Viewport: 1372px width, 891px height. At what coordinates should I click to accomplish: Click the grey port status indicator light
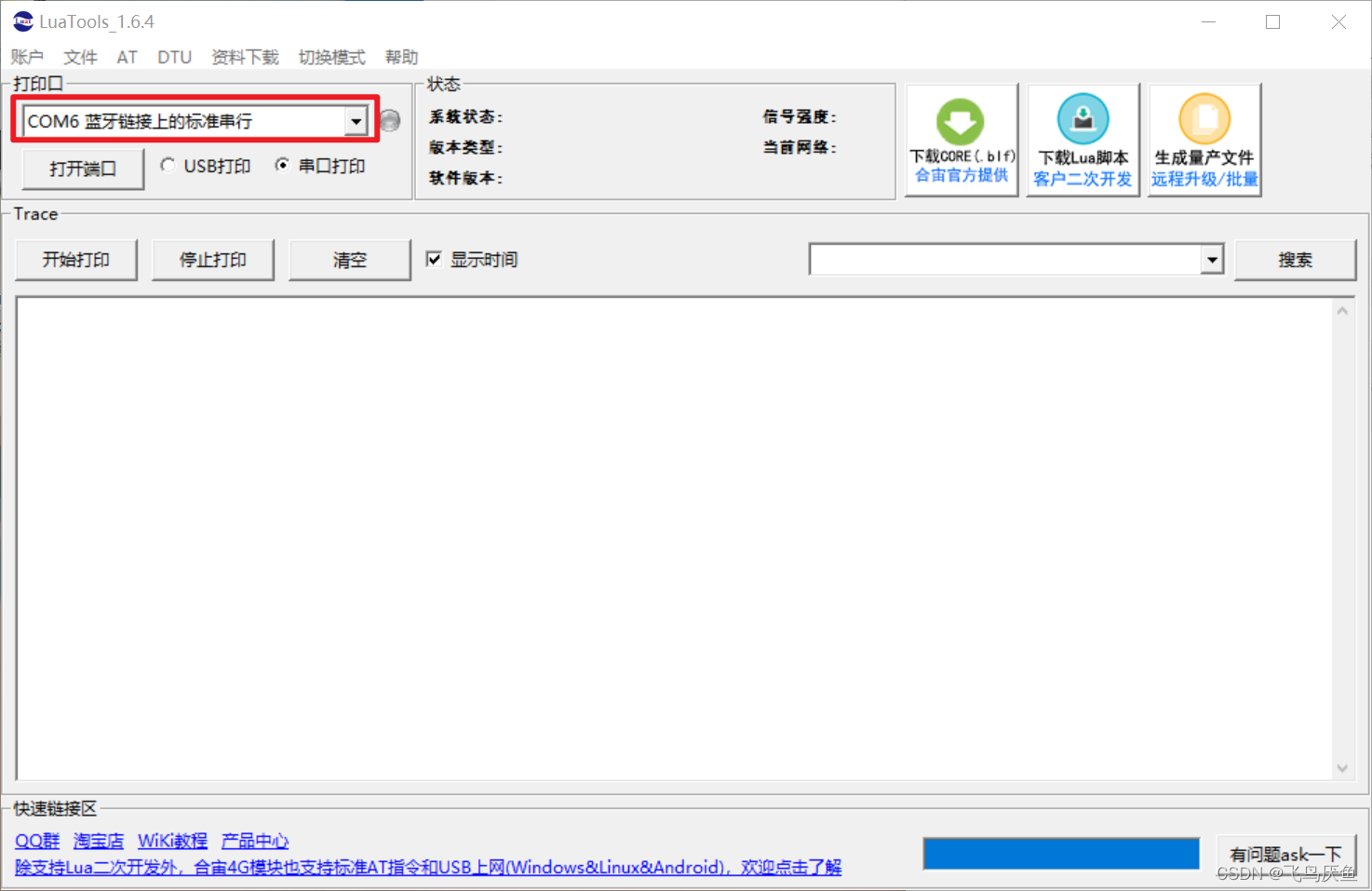pos(390,121)
